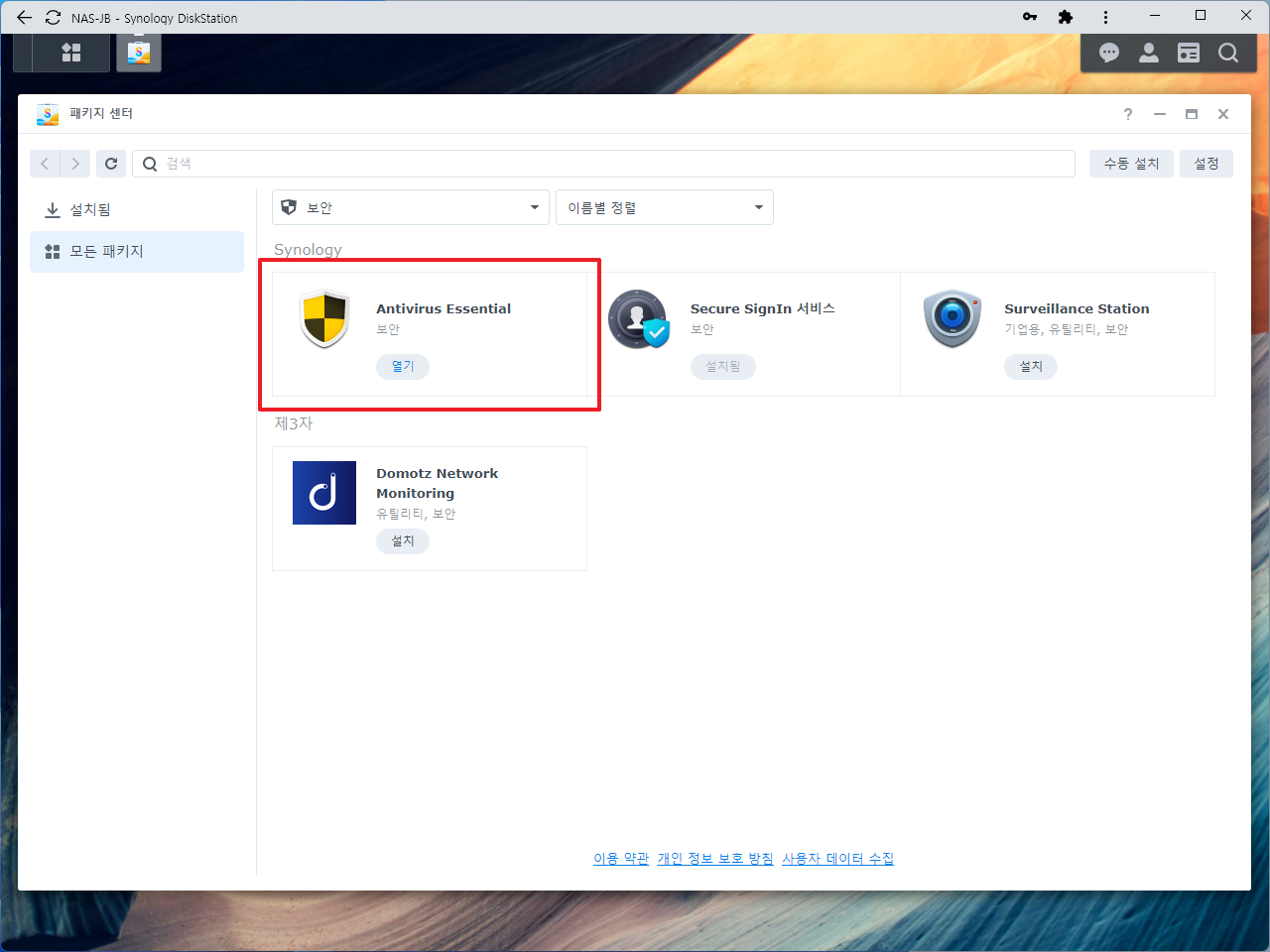Click 설치됨 button for Secure SignIn
Screen dimensions: 1270x952
click(x=723, y=367)
